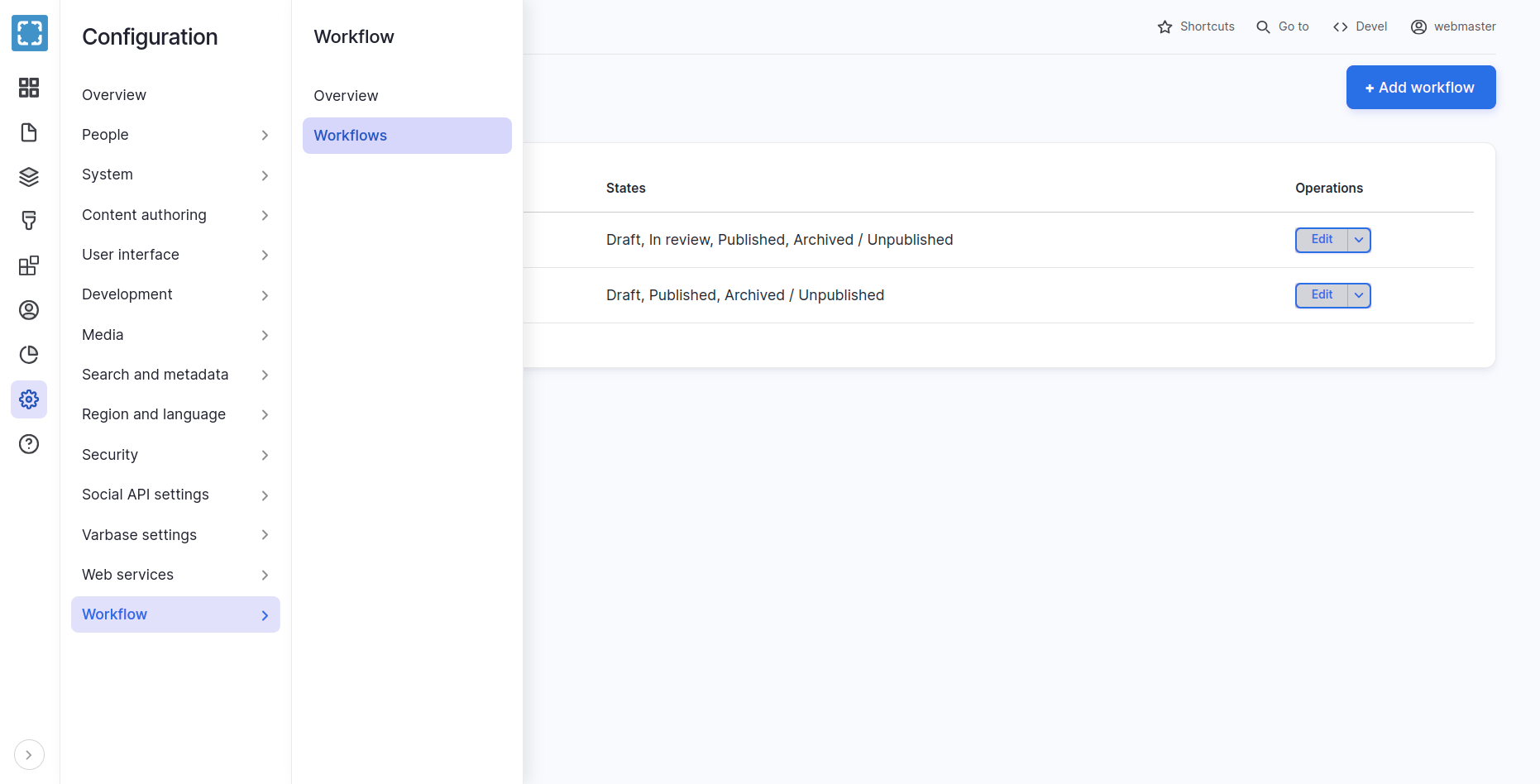
Task: Open the people user icon in sidebar
Action: (29, 310)
